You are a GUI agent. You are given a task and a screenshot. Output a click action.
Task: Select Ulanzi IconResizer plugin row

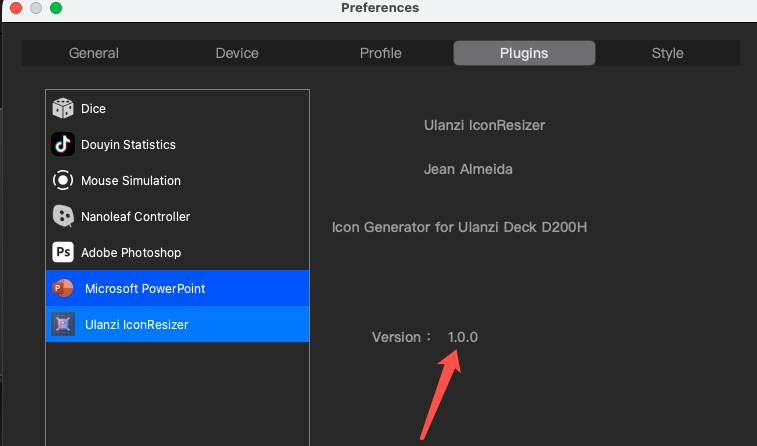177,324
